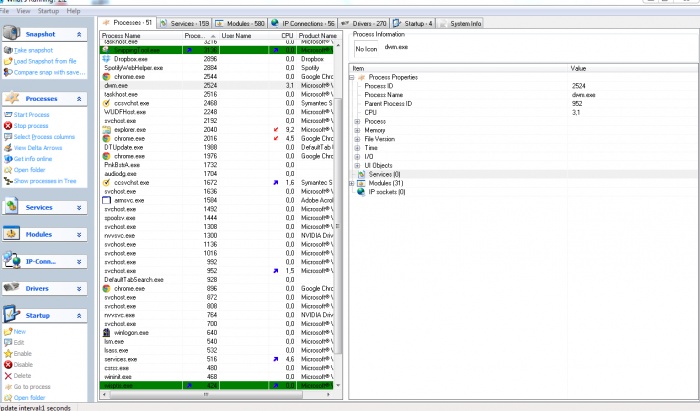Click the Drivers panel icon in sidebar
700x411 pixels.
[x=12, y=288]
